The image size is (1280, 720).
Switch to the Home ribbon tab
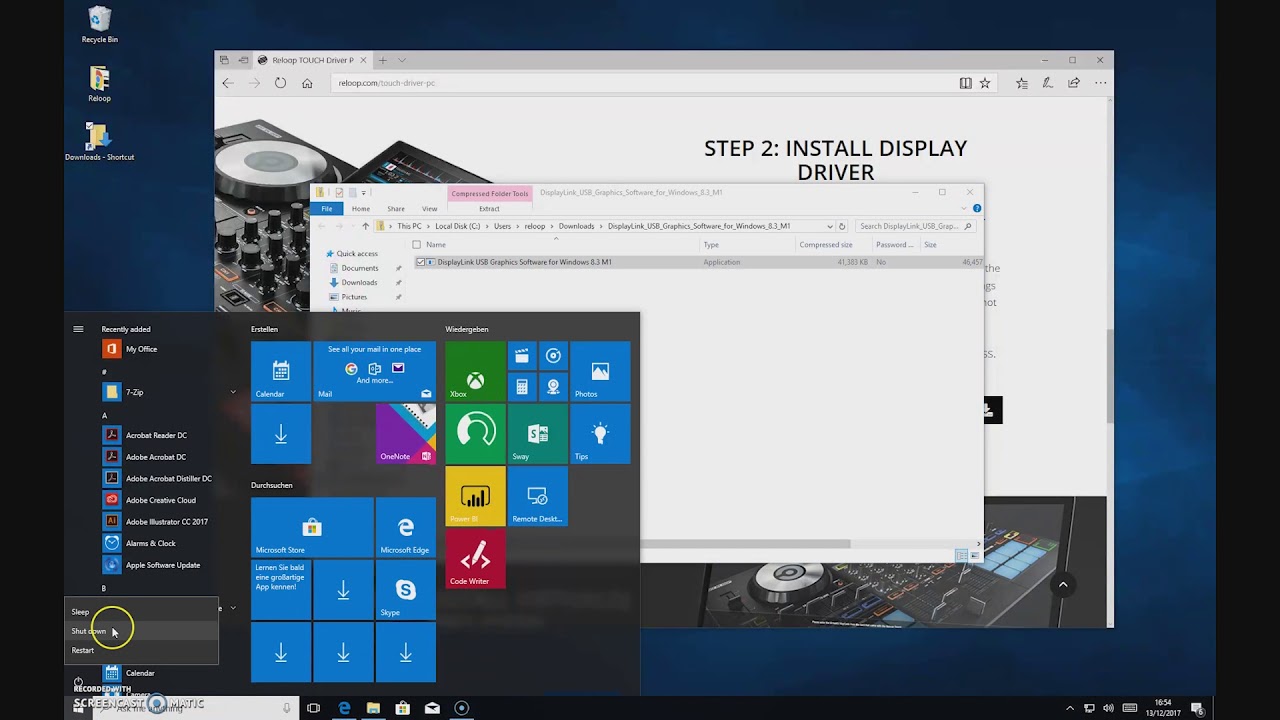361,209
